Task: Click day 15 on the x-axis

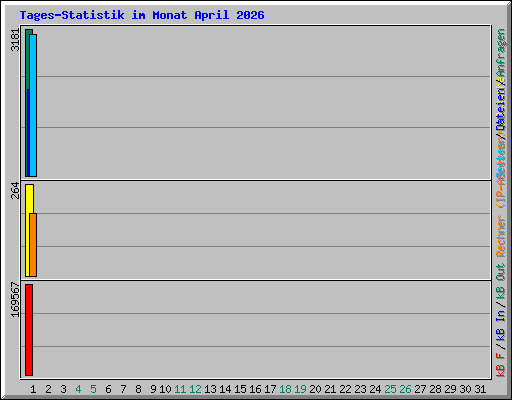Action: (240, 389)
